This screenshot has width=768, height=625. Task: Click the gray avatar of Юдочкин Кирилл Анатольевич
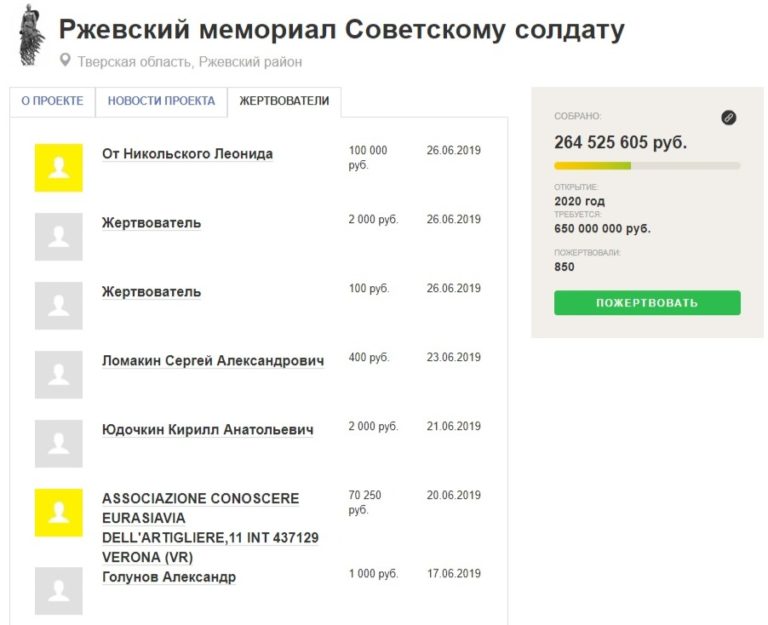(59, 444)
